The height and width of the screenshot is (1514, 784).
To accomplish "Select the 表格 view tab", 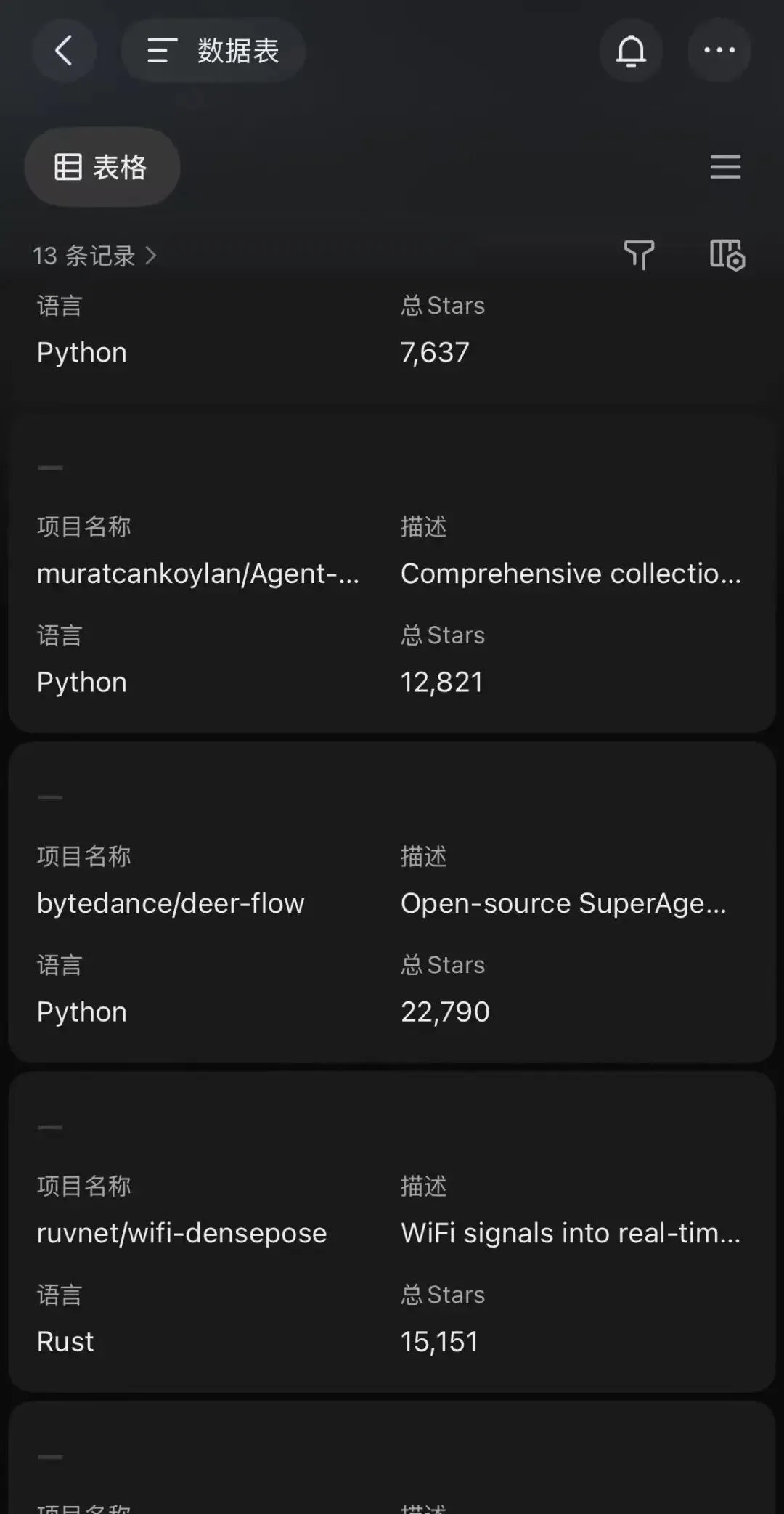I will click(102, 167).
